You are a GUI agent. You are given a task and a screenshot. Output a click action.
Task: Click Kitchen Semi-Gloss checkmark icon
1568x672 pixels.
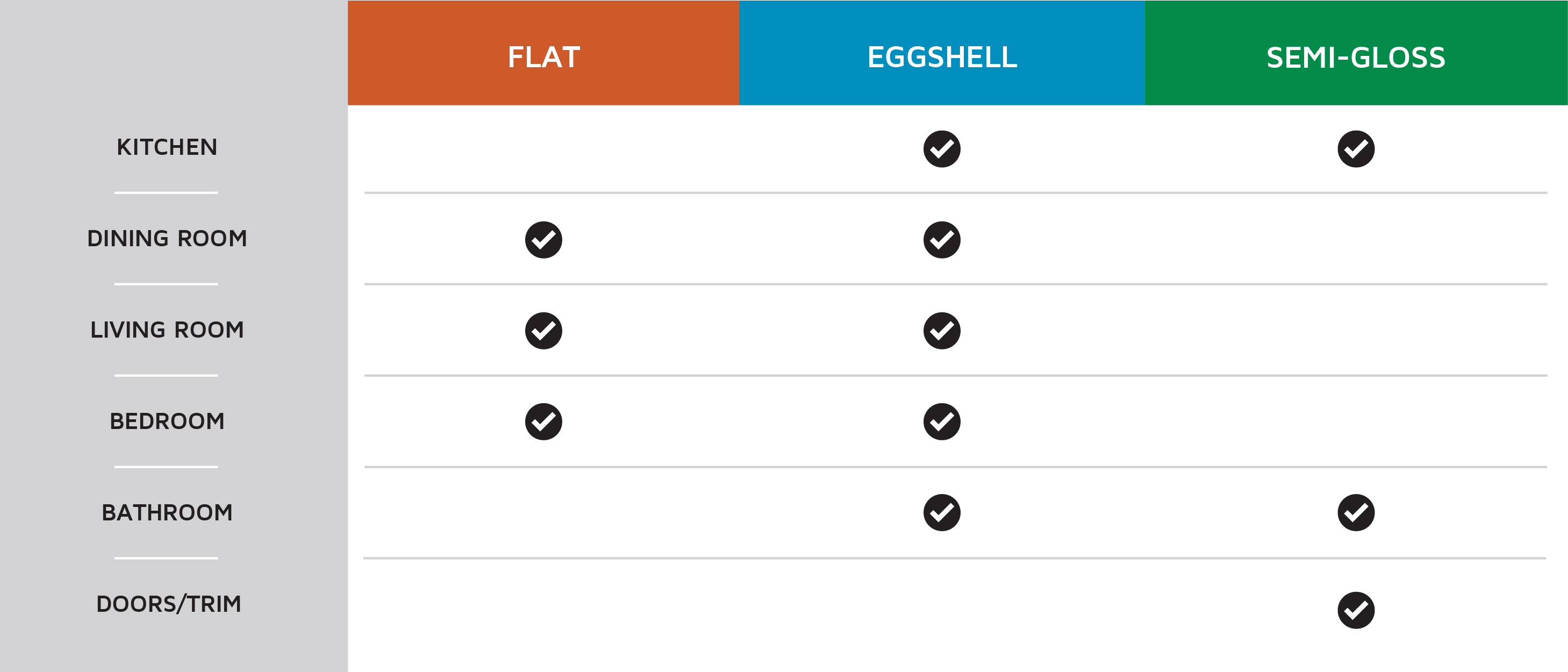point(1356,148)
